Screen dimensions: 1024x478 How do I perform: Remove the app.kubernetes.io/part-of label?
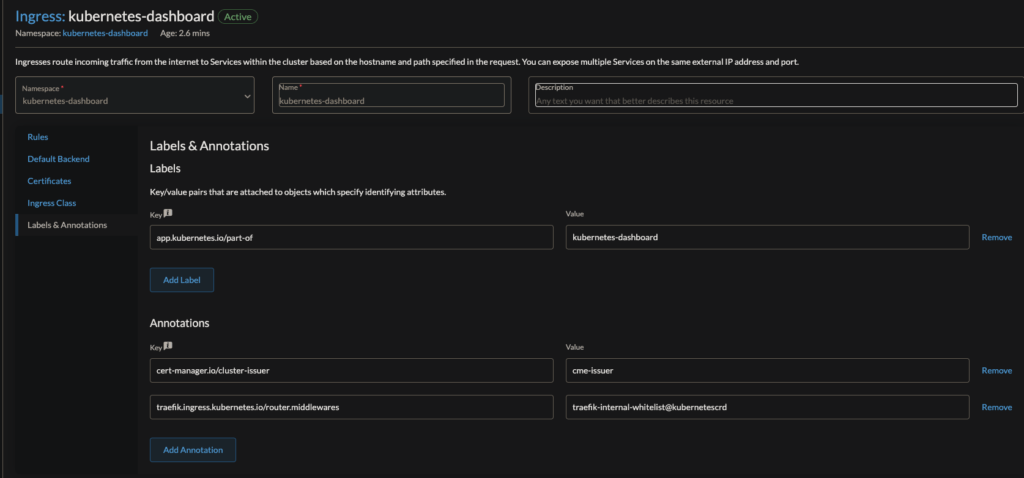click(996, 237)
